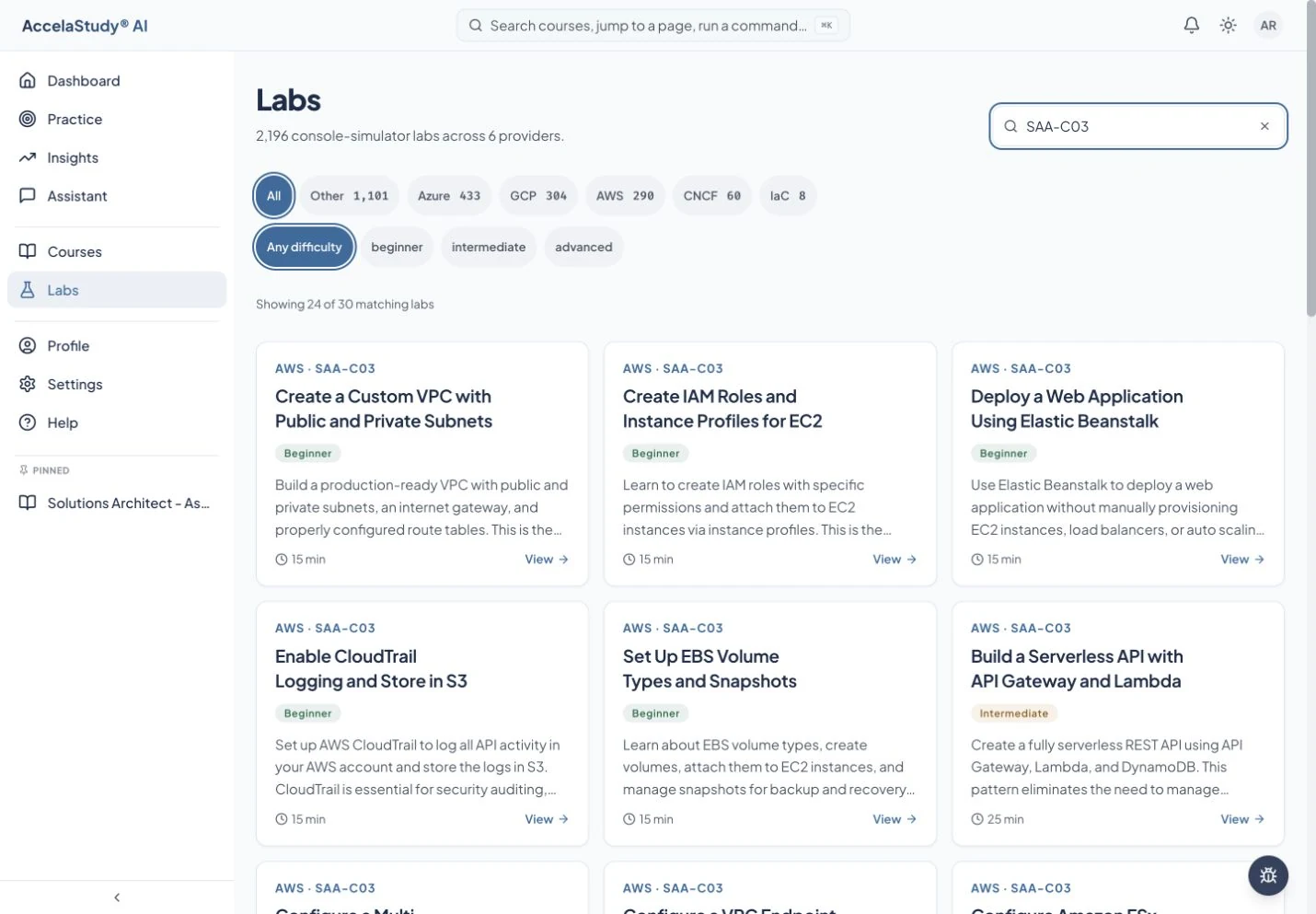Filter labs by Azure 433
The width and height of the screenshot is (1316, 914).
click(449, 196)
